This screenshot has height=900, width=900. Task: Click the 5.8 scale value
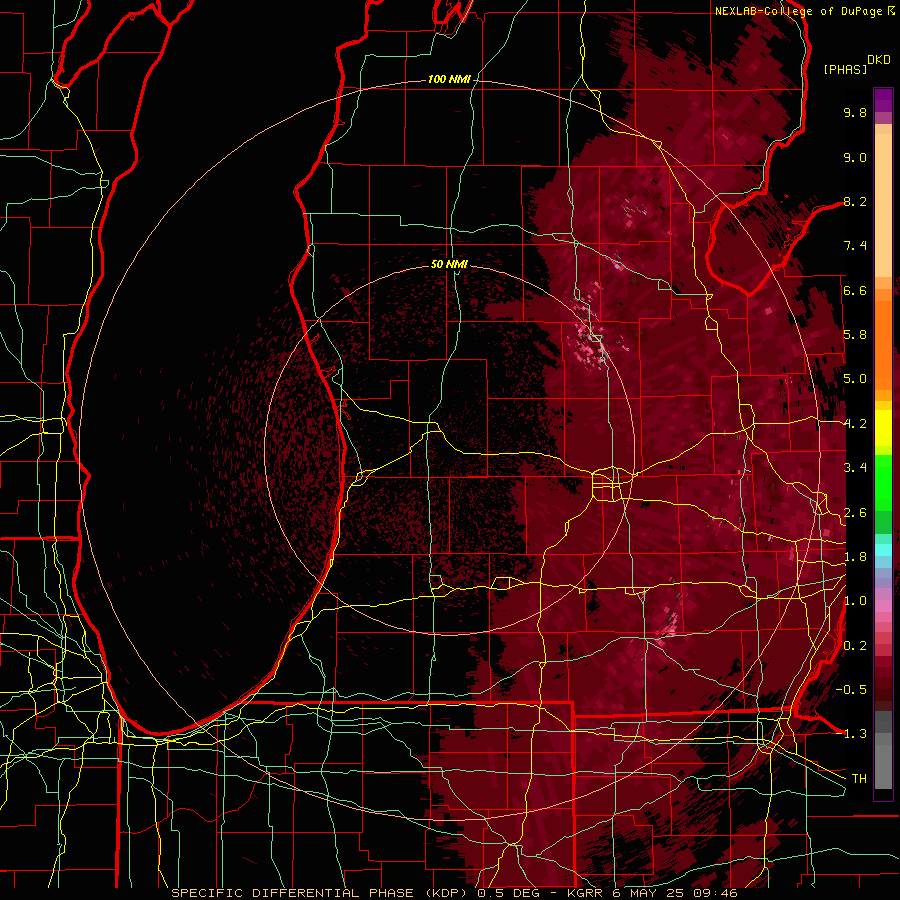[x=855, y=335]
